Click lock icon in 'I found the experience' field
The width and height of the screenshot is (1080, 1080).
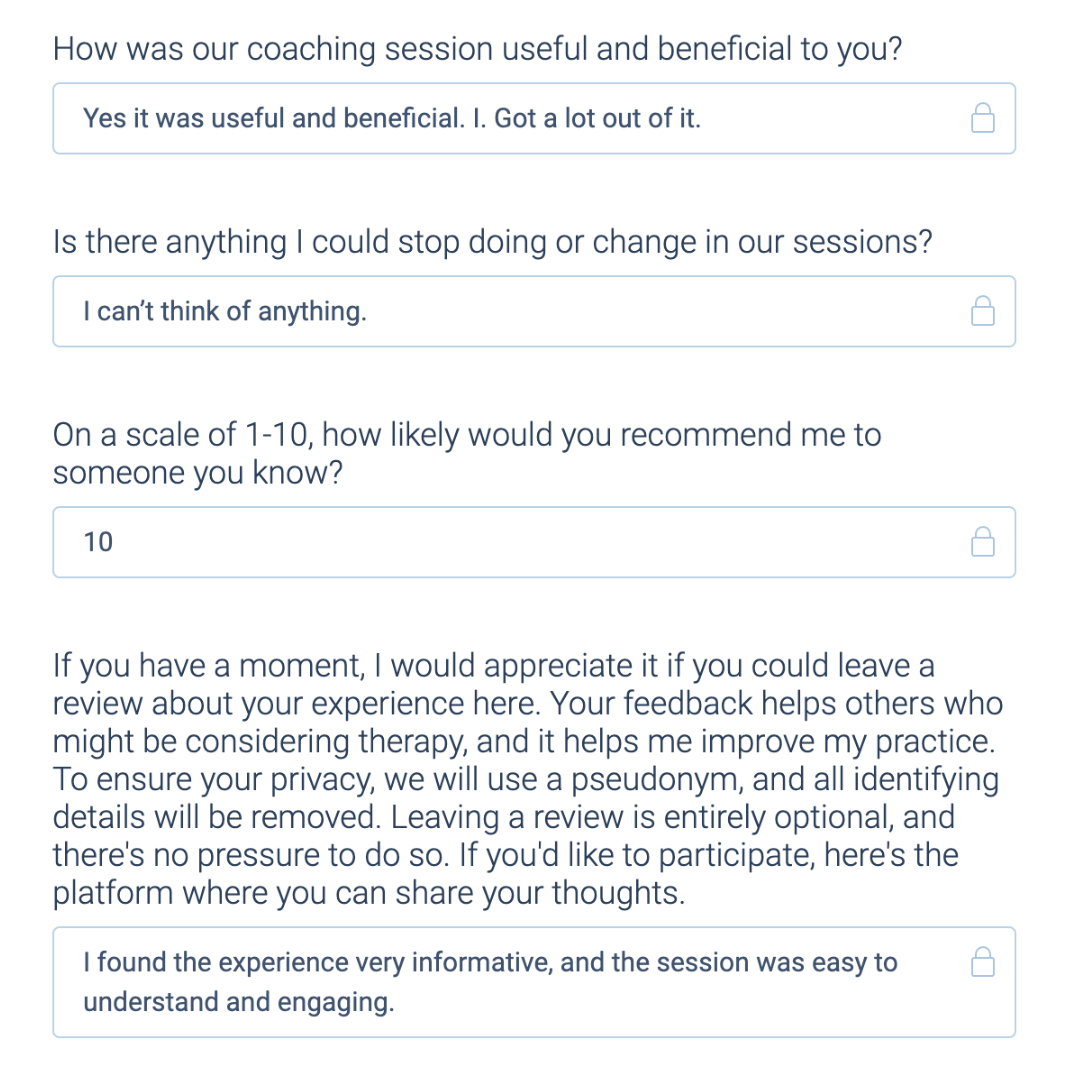pos(982,962)
